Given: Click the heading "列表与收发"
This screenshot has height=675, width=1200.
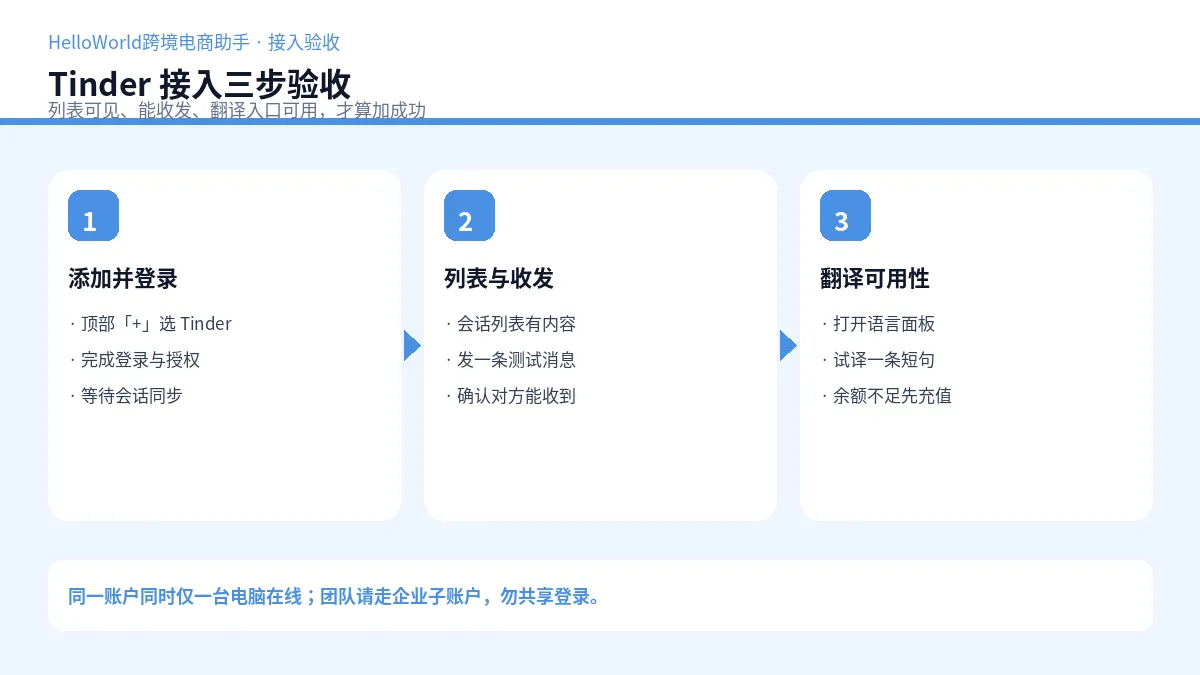Looking at the screenshot, I should pyautogui.click(x=499, y=278).
